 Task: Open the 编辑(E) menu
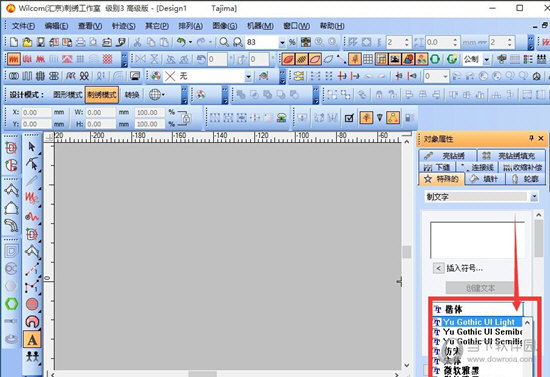(x=56, y=26)
